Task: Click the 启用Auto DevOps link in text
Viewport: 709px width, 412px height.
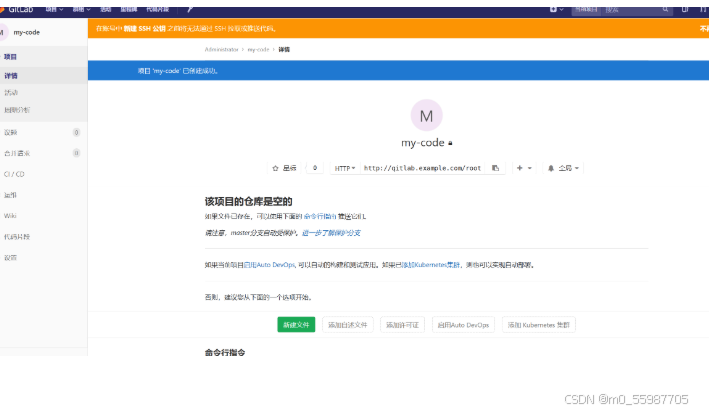Action: [x=269, y=265]
